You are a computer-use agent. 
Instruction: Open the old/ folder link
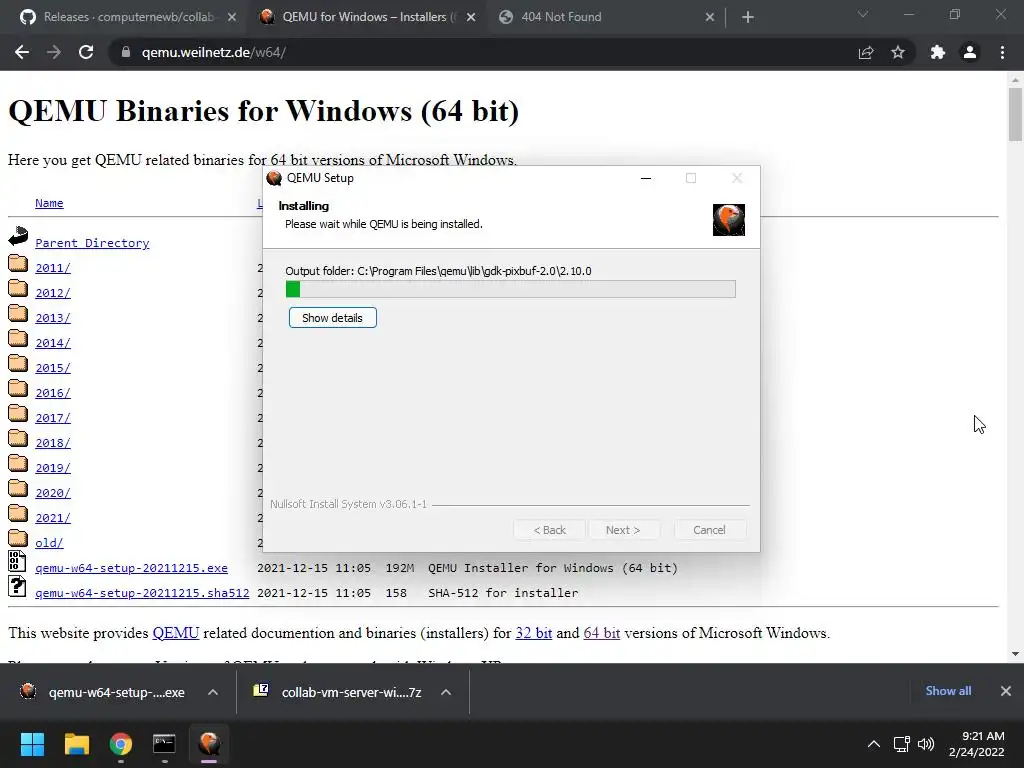point(49,543)
